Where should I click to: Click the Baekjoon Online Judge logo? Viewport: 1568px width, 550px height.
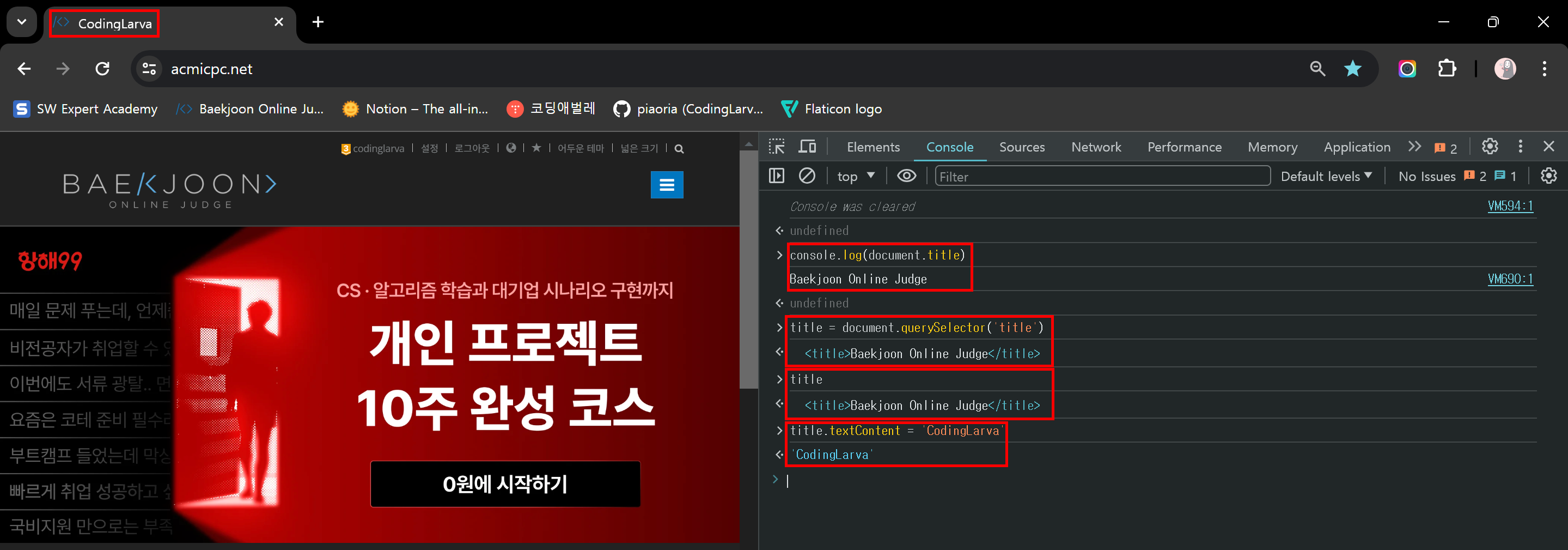[x=170, y=191]
